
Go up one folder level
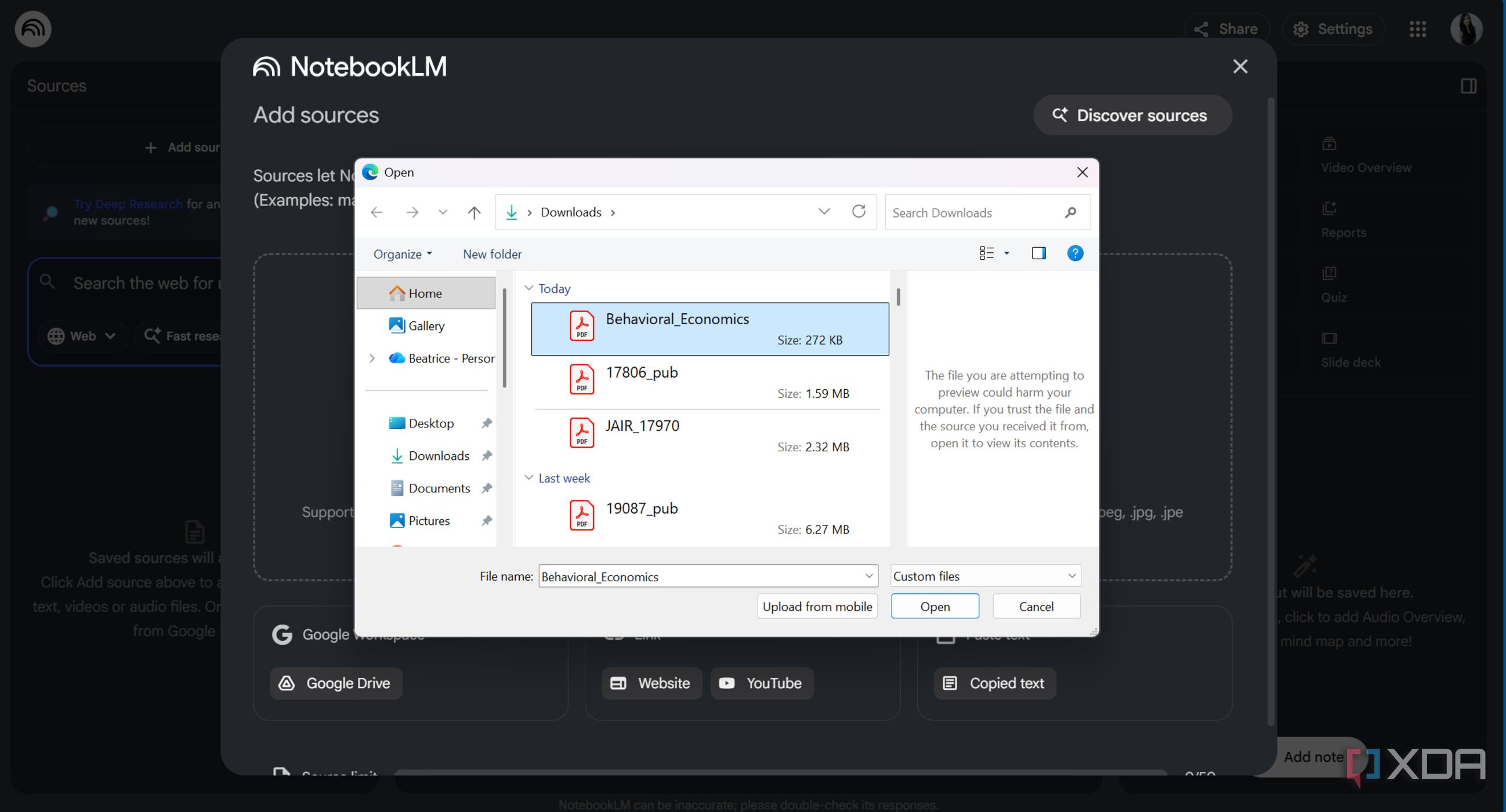[x=474, y=212]
